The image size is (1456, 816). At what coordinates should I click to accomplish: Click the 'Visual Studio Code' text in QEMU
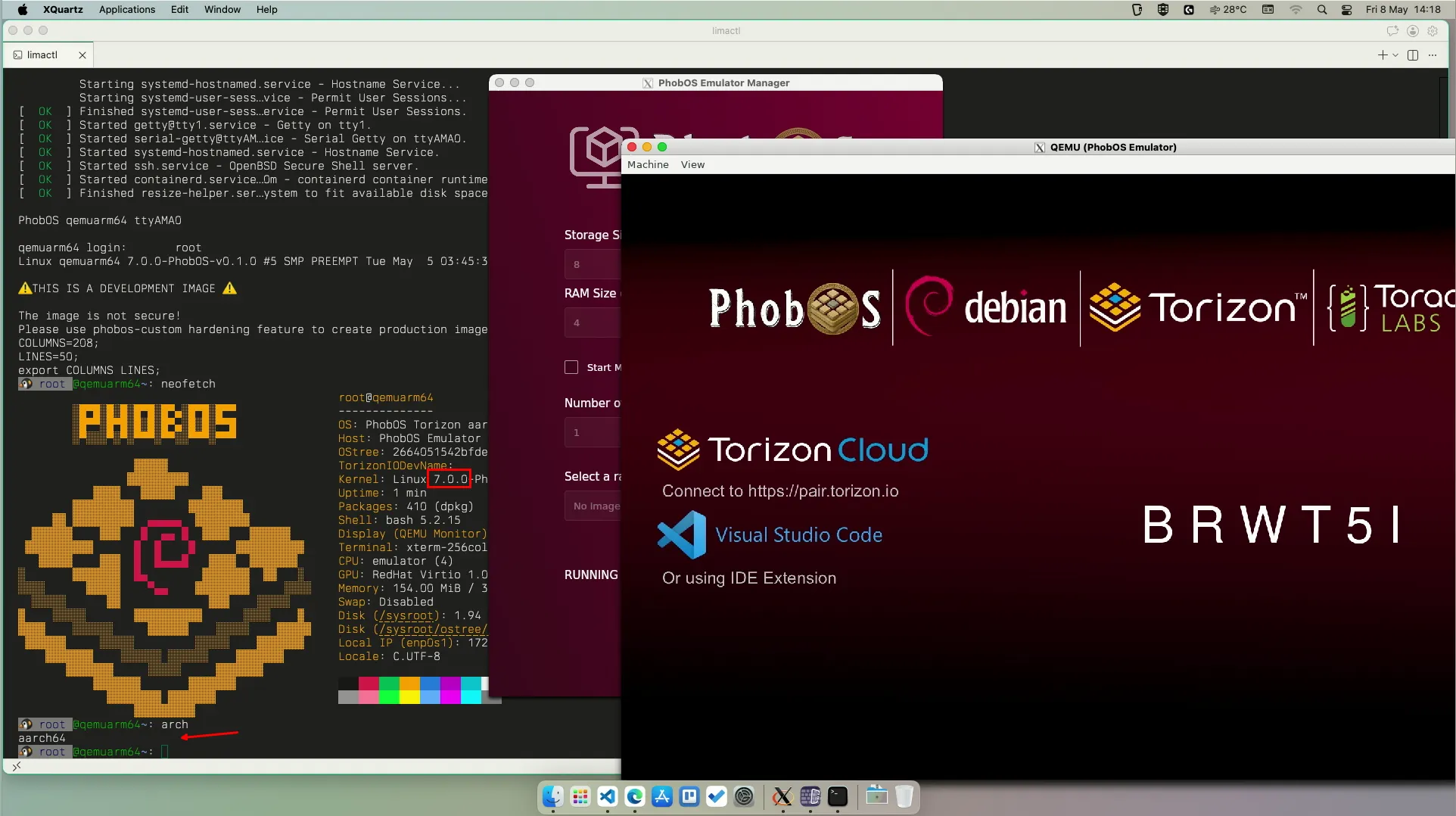point(799,535)
